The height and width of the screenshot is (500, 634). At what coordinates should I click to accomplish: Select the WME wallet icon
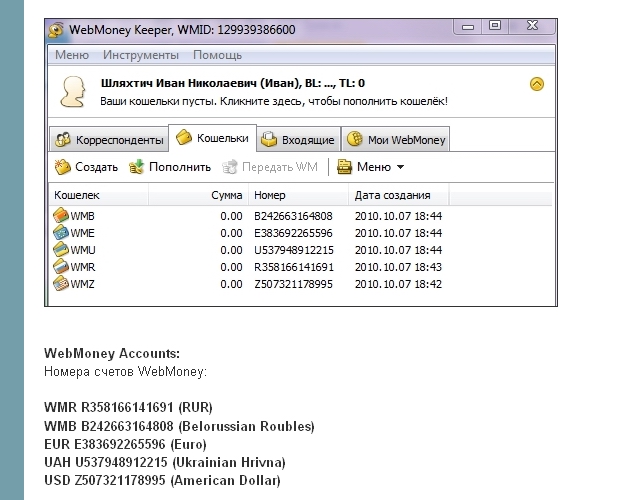pos(60,232)
